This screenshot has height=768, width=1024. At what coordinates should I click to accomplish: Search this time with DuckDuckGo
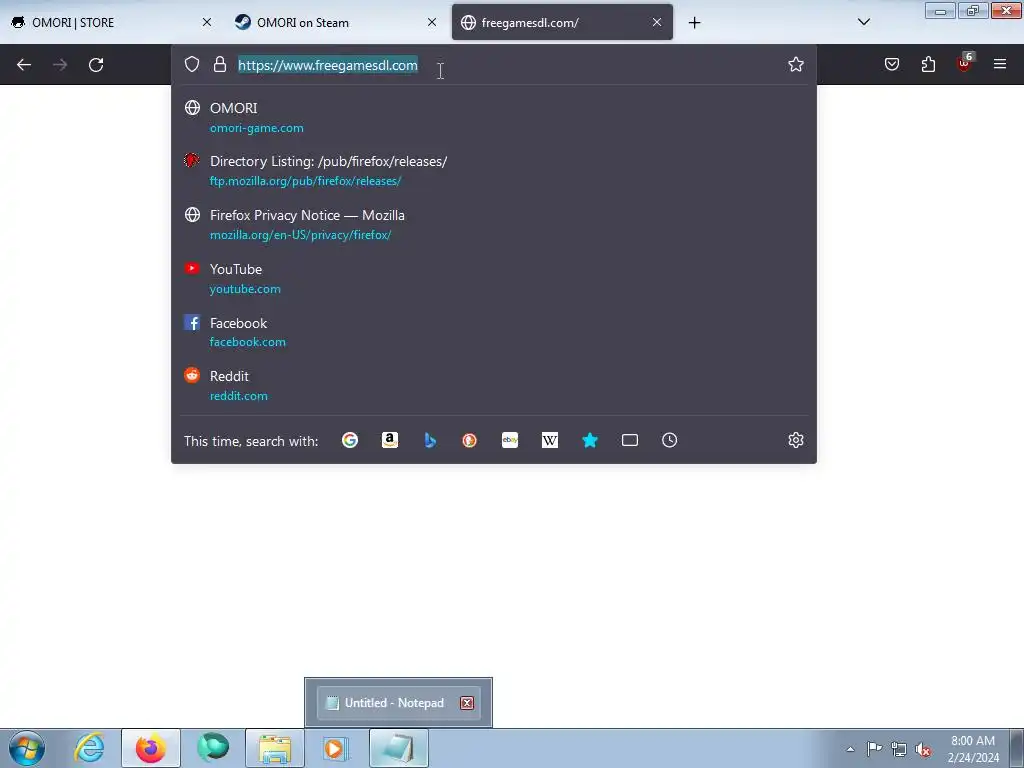[x=470, y=440]
